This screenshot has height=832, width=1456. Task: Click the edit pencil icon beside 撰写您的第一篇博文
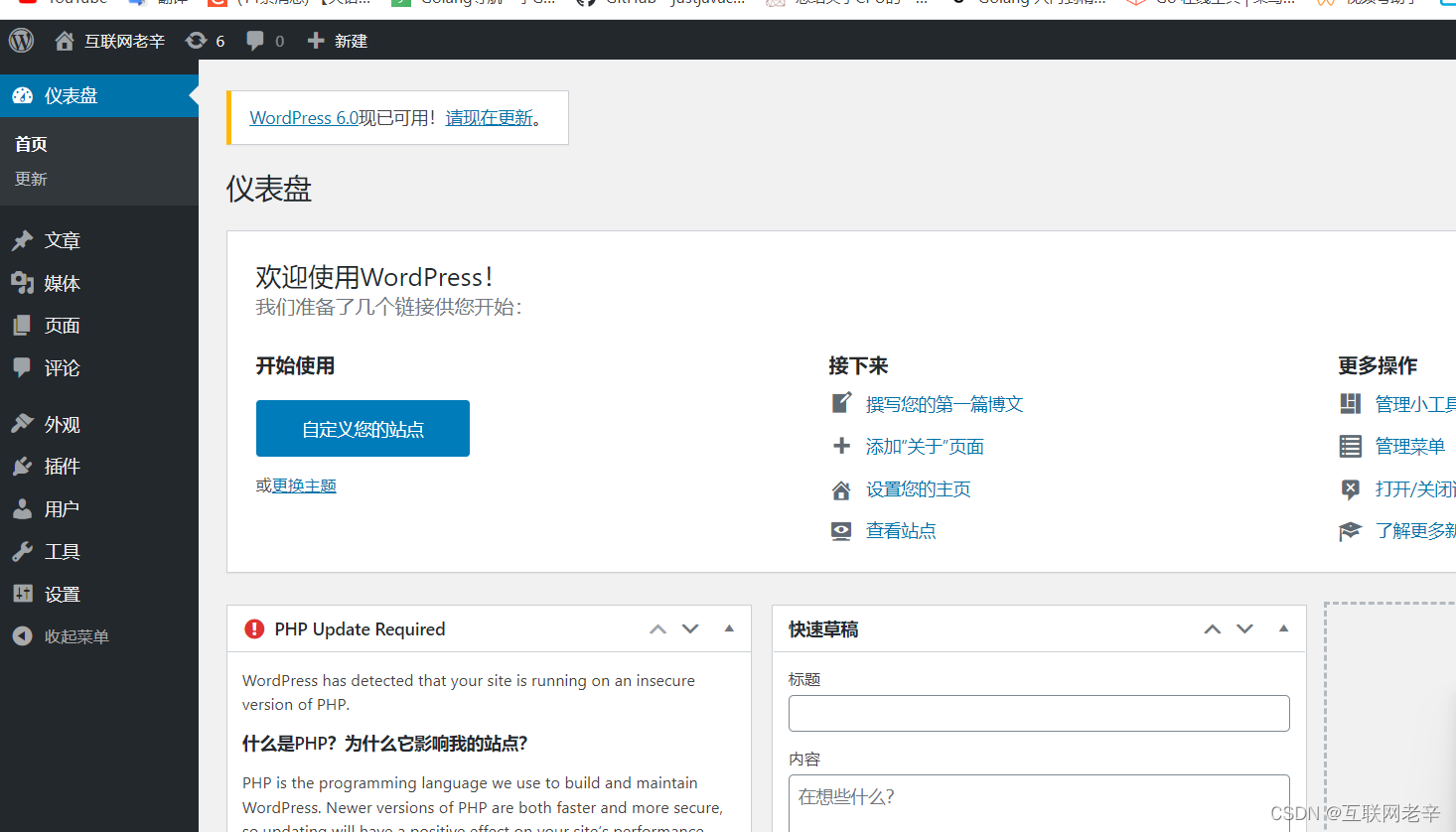pos(841,403)
